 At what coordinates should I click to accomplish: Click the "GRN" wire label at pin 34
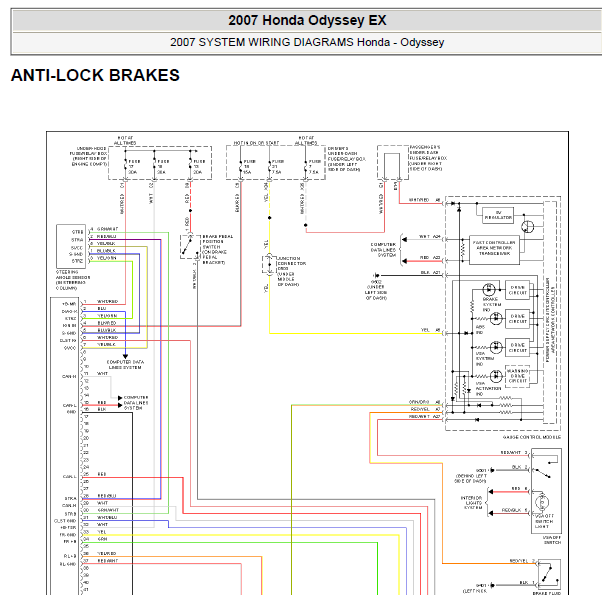click(x=102, y=539)
